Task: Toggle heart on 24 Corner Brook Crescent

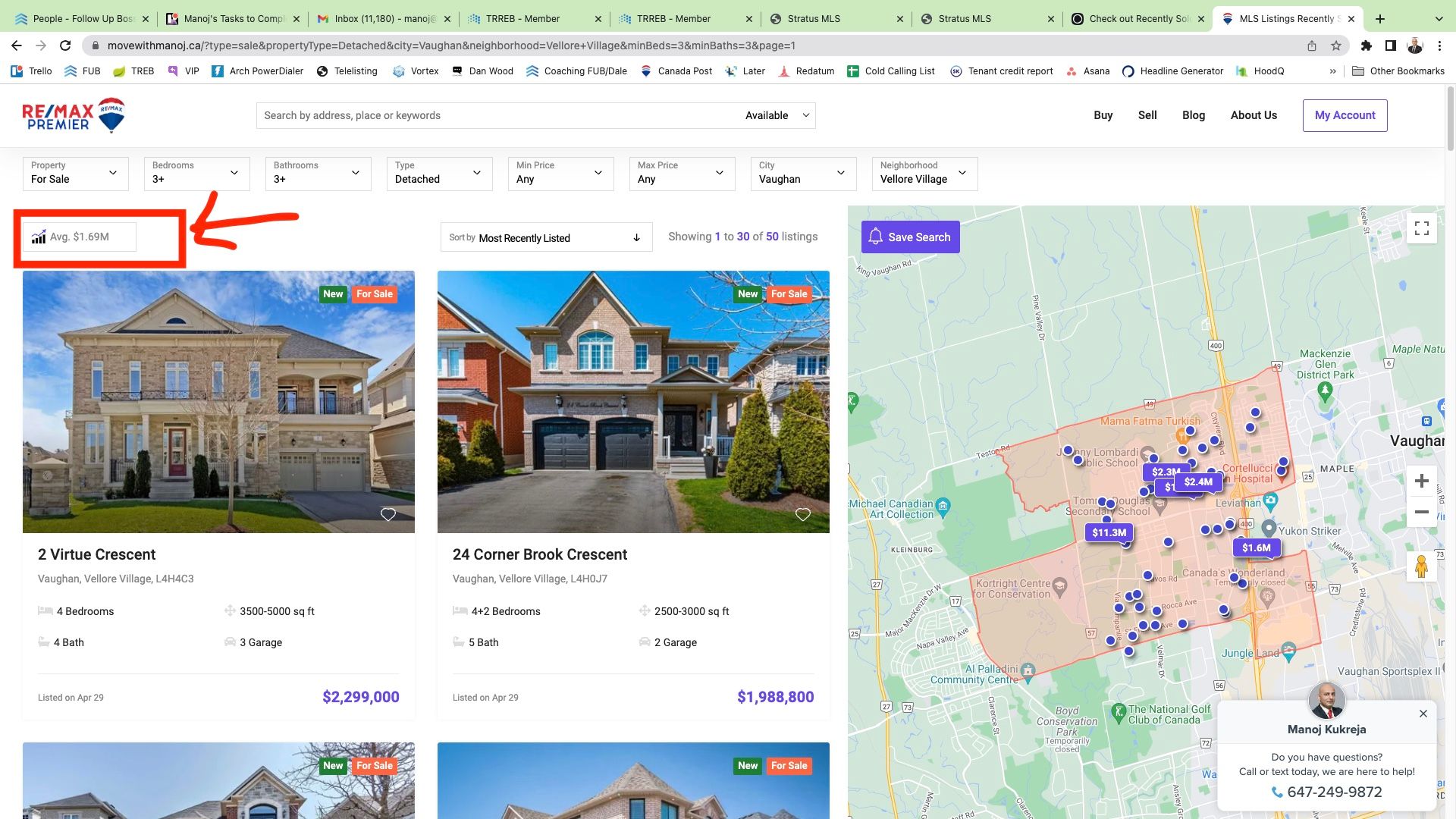Action: 802,515
